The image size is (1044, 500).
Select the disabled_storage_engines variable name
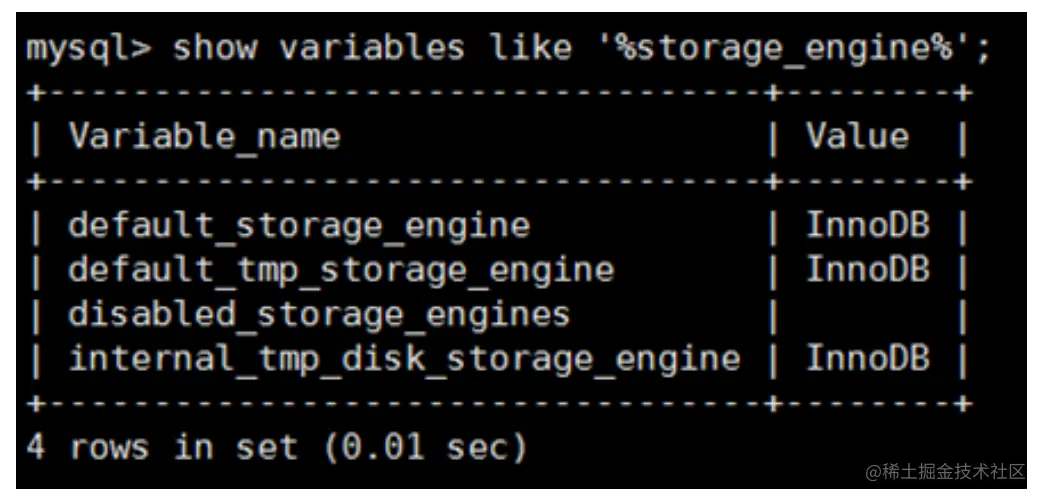(x=318, y=314)
